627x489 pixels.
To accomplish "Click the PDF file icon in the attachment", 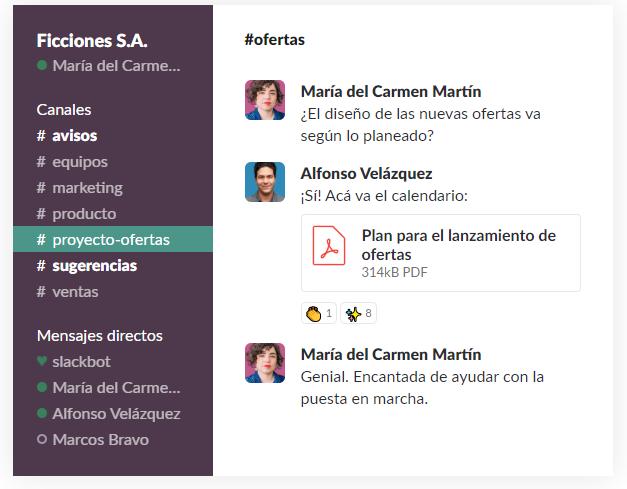I will [x=328, y=245].
